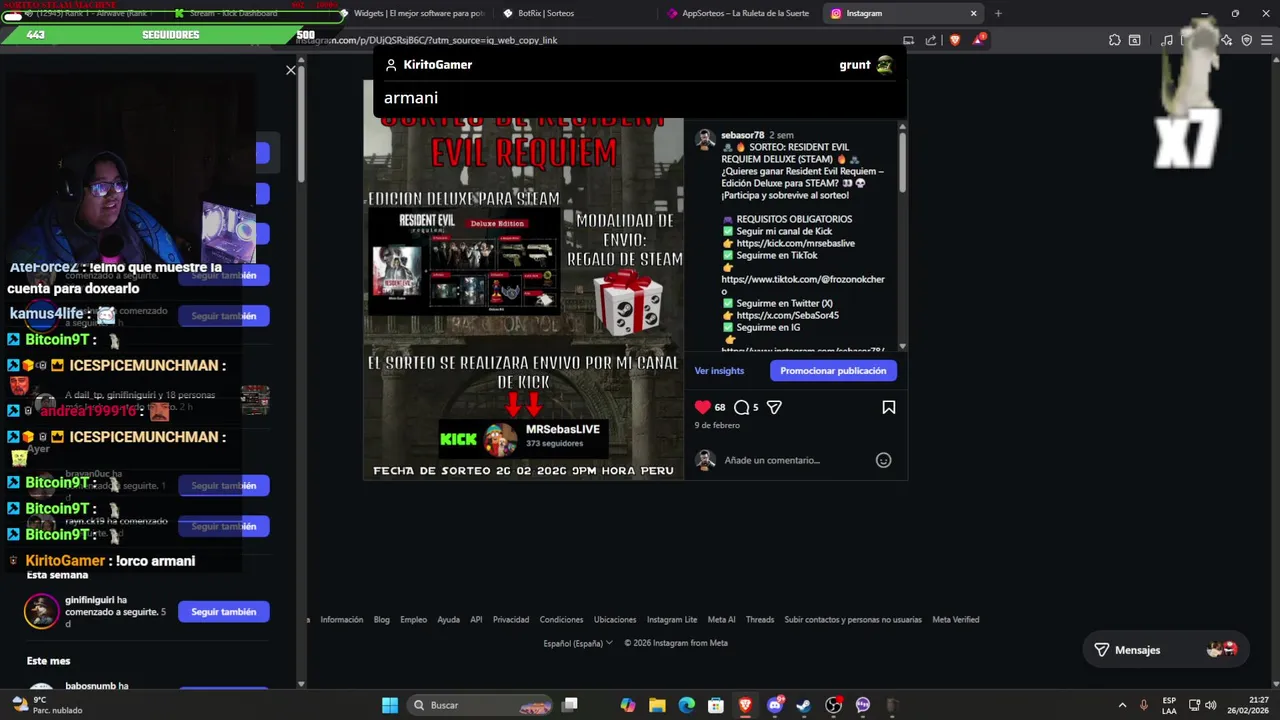Click the sebasor78 avatar beside caption
The width and height of the screenshot is (1280, 720).
point(705,139)
